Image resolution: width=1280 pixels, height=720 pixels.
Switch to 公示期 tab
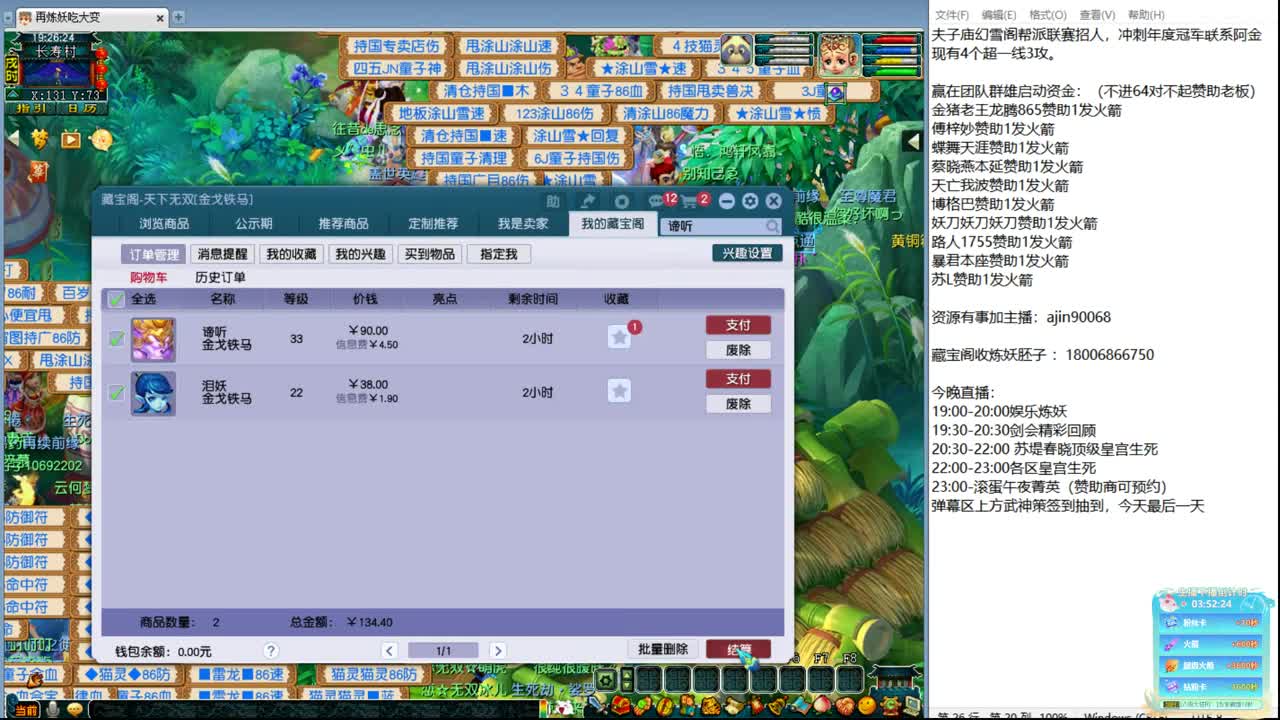point(254,224)
